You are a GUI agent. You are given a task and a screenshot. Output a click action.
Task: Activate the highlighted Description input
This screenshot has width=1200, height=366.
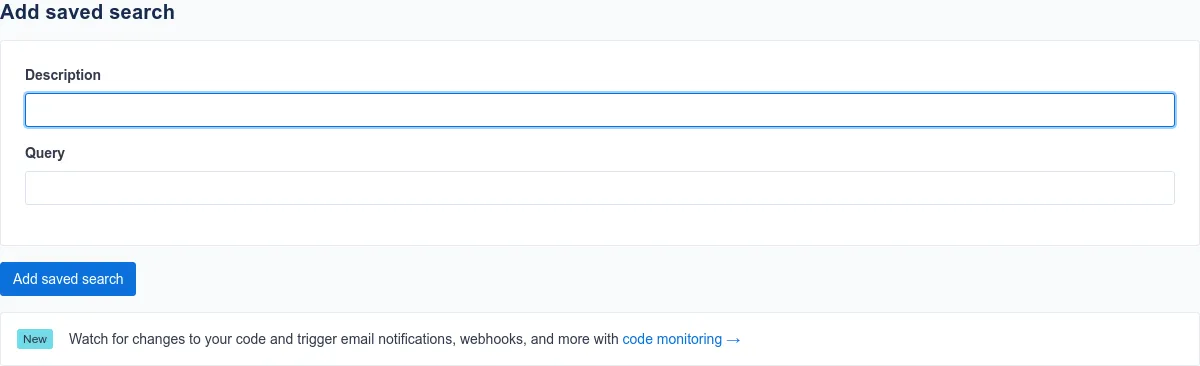(x=600, y=110)
